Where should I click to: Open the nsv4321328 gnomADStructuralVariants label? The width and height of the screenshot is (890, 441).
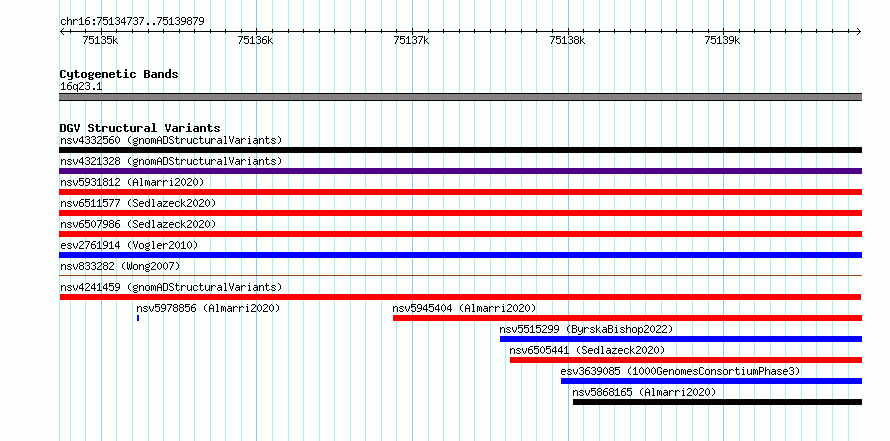tap(171, 161)
